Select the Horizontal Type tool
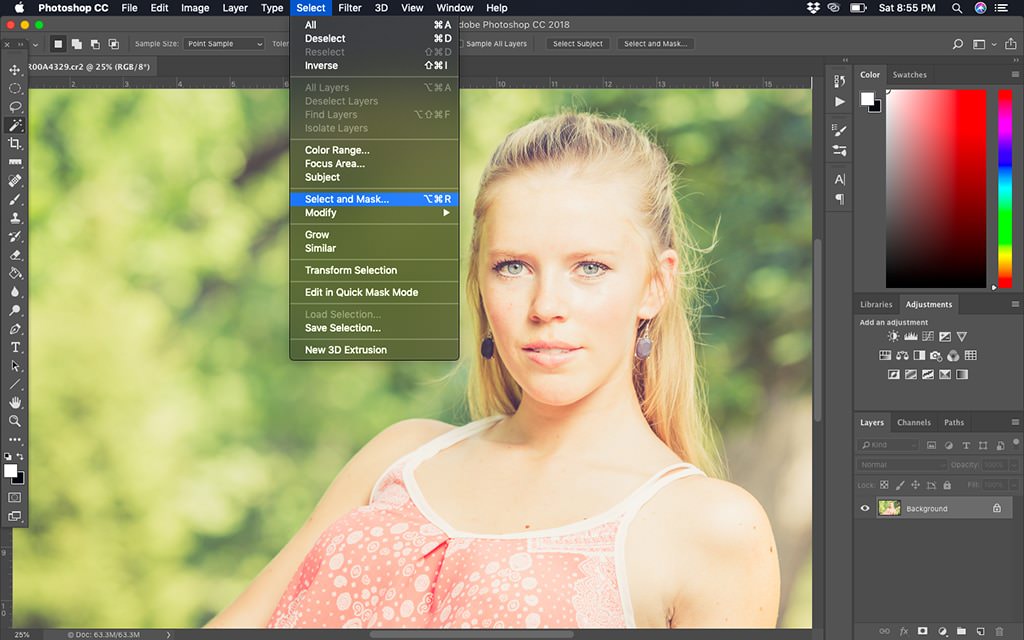1024x640 pixels. [x=15, y=347]
